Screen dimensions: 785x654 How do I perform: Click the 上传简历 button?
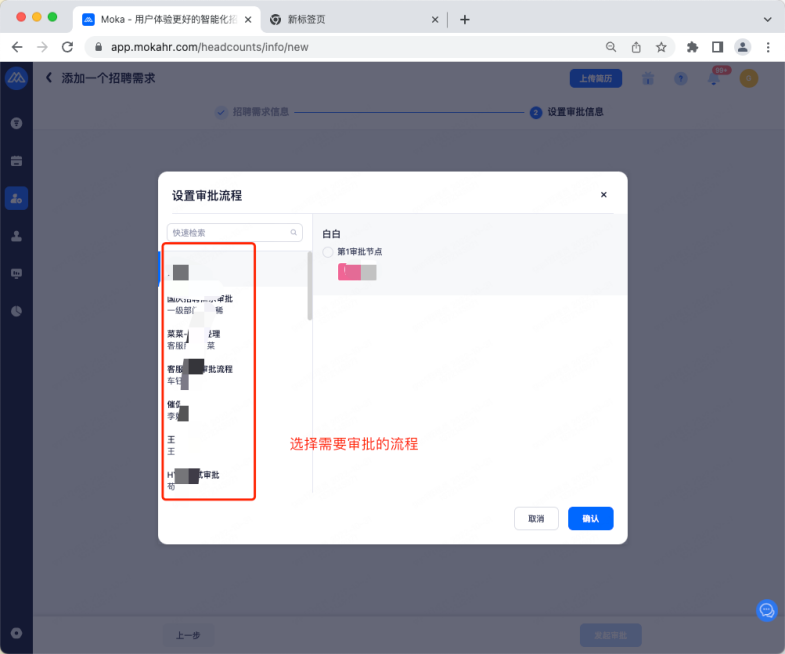596,79
